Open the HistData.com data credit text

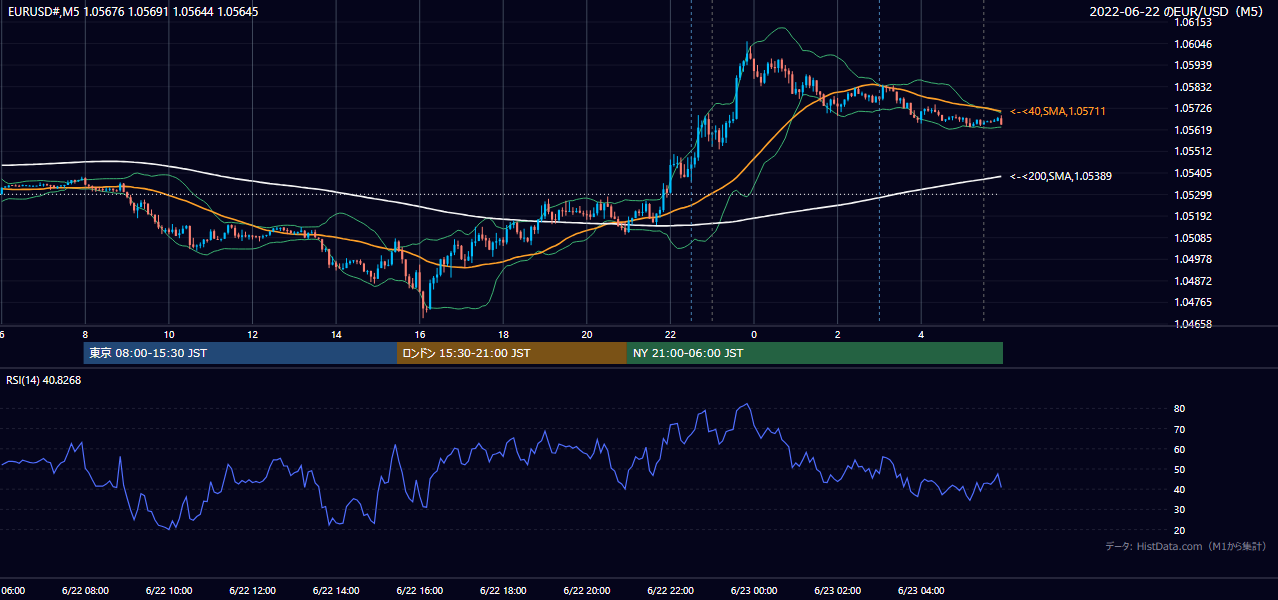coord(1186,546)
